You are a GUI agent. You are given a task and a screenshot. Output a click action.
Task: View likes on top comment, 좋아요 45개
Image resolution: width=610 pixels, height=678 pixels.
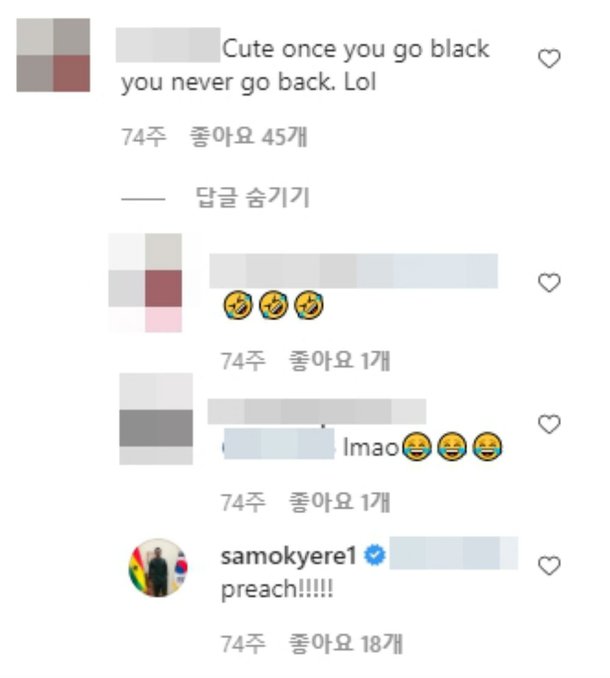click(249, 137)
